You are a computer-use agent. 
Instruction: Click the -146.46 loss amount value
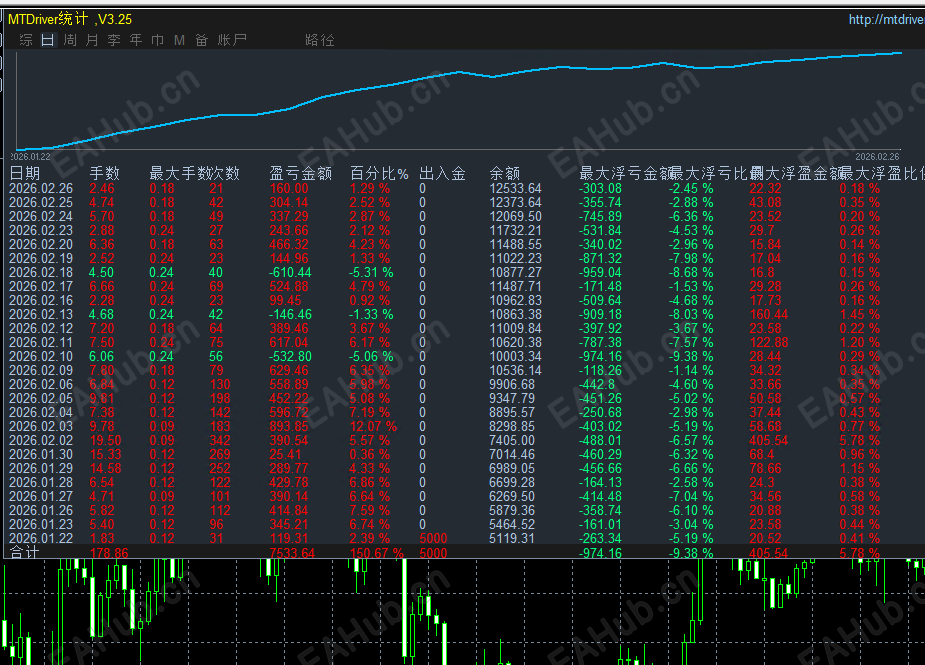point(290,315)
